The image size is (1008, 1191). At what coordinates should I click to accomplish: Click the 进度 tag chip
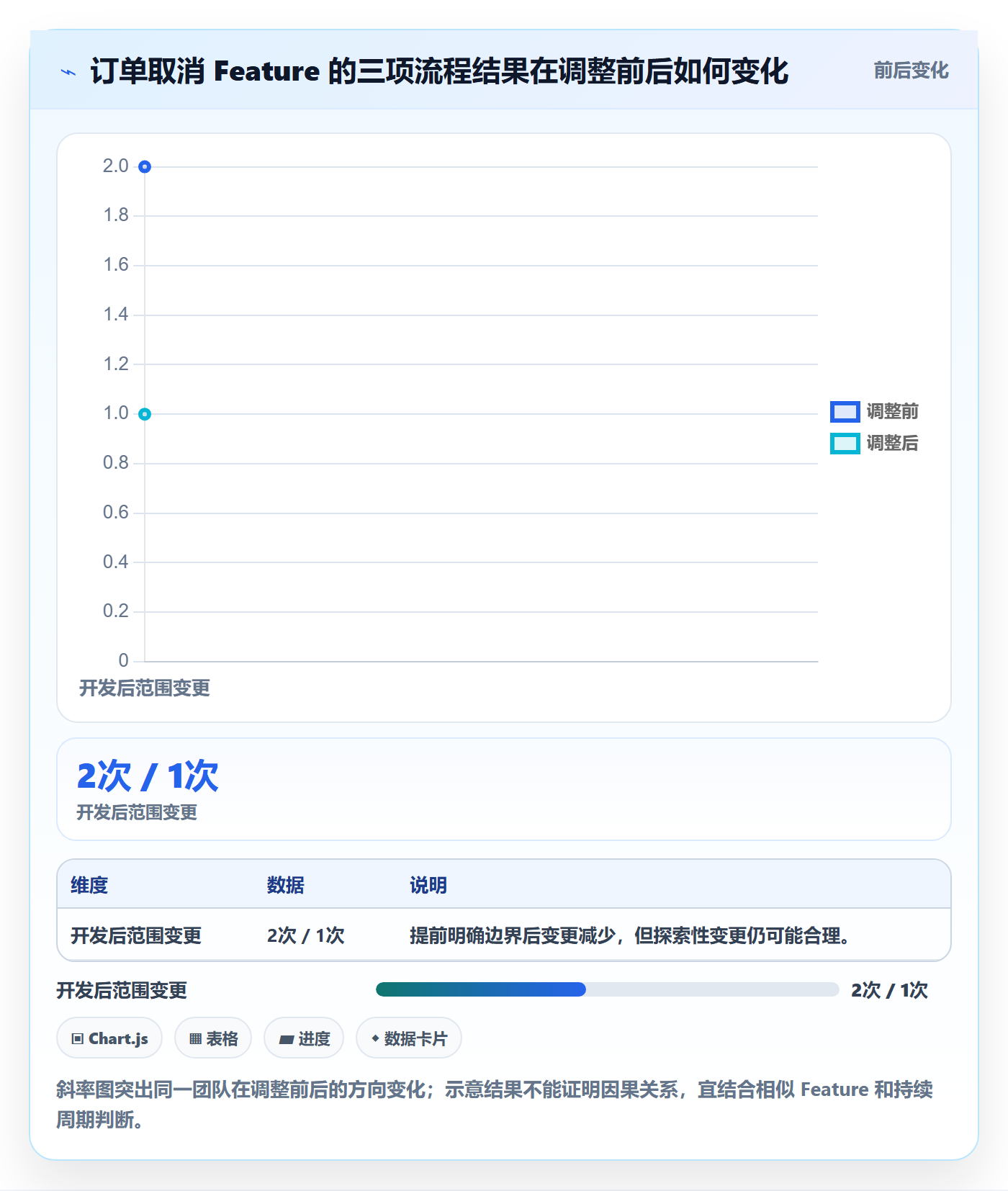click(x=304, y=1038)
